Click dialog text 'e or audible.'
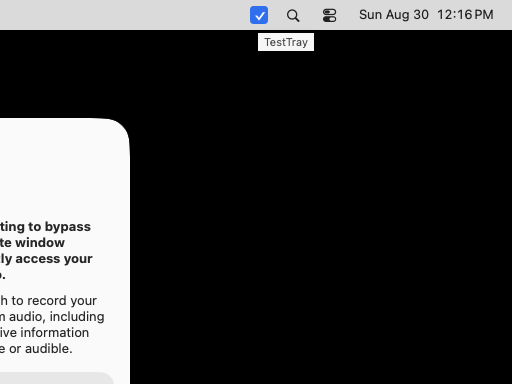 [36, 349]
